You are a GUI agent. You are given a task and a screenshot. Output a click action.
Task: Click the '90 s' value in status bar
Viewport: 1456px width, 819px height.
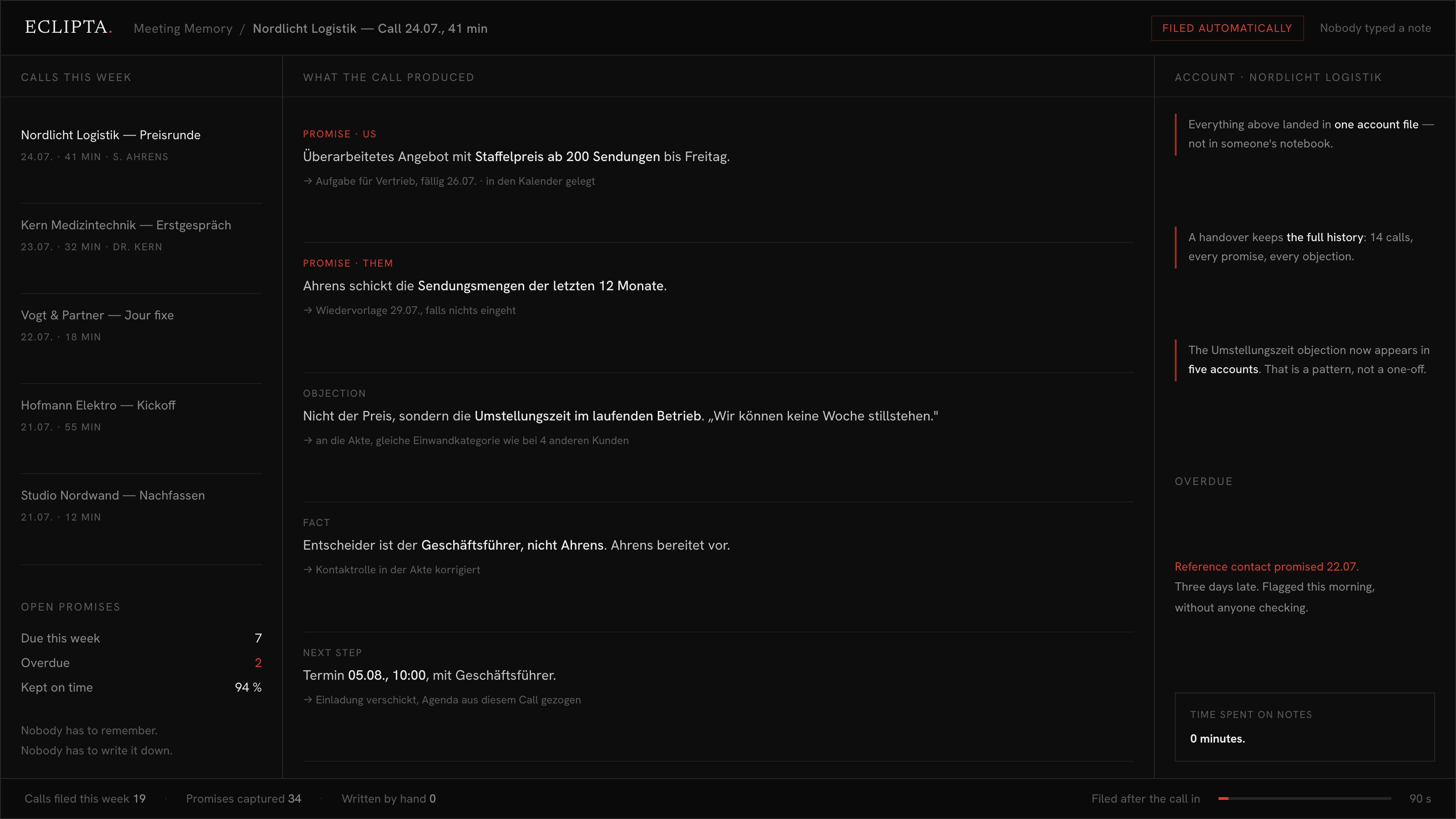(x=1420, y=799)
